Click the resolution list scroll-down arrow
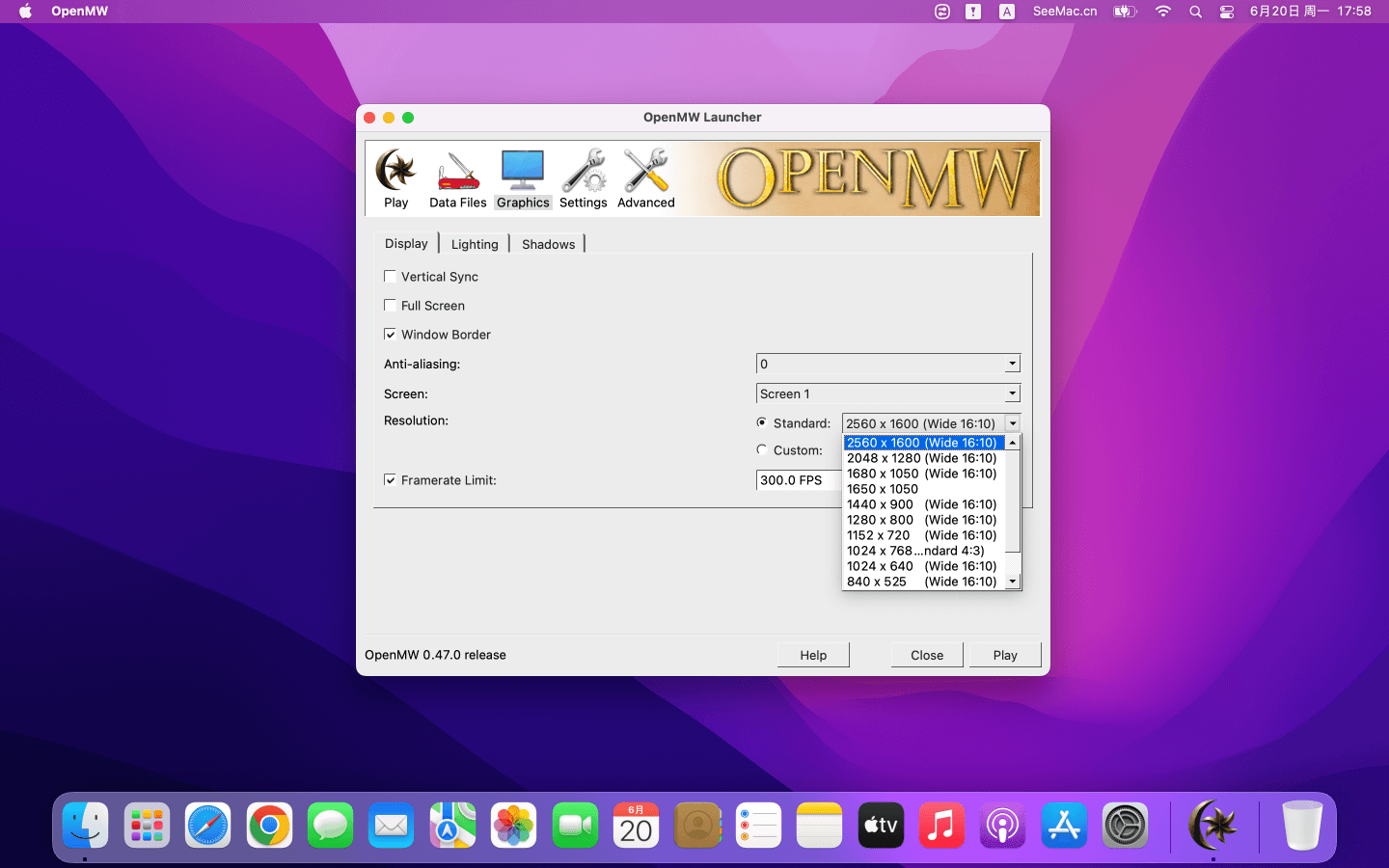The image size is (1389, 868). pos(1013,582)
